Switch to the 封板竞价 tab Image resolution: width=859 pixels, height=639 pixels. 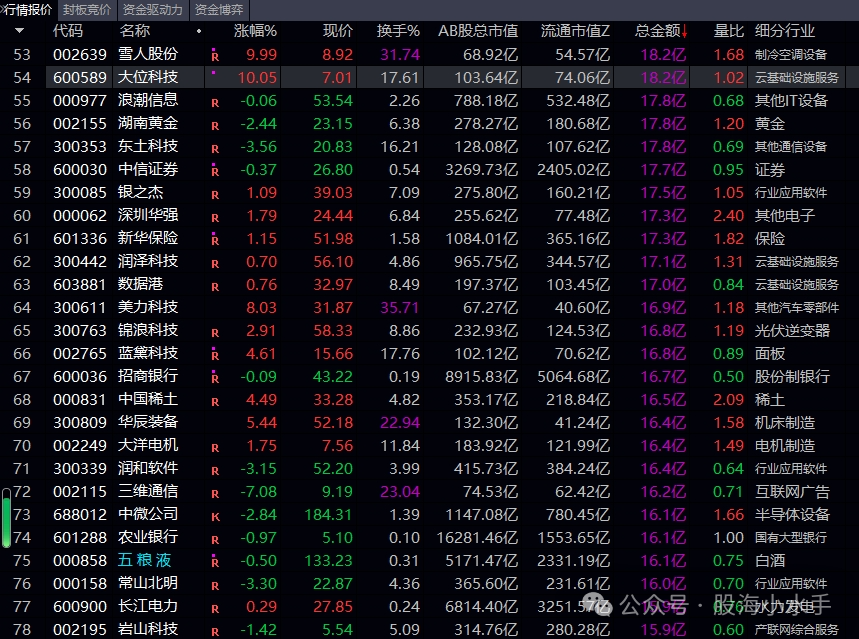coord(87,10)
